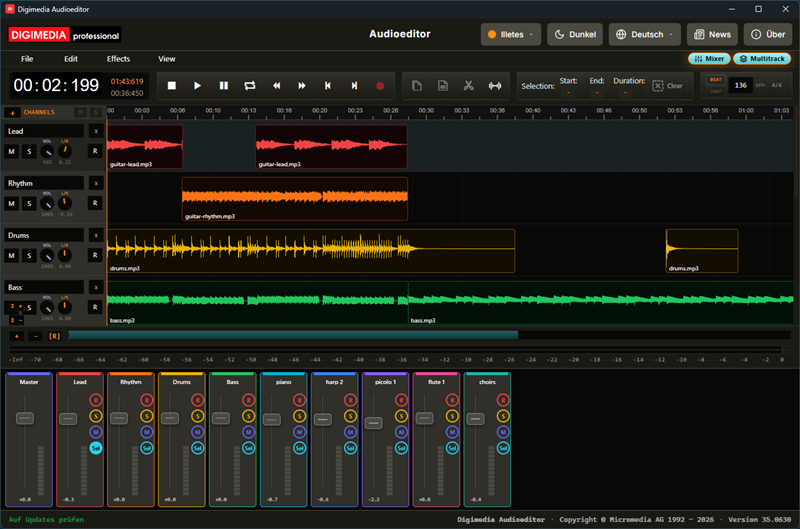The width and height of the screenshot is (800, 529).
Task: Click the Master channel fader
Action: point(24,418)
